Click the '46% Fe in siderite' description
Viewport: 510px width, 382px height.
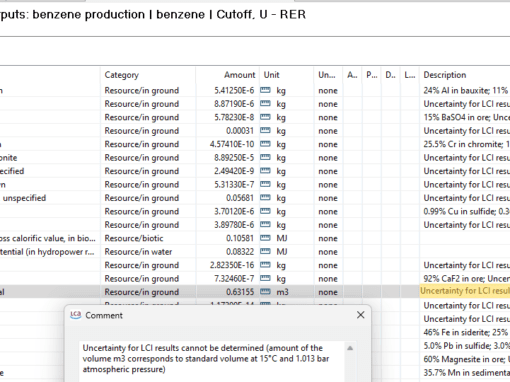tap(465, 332)
